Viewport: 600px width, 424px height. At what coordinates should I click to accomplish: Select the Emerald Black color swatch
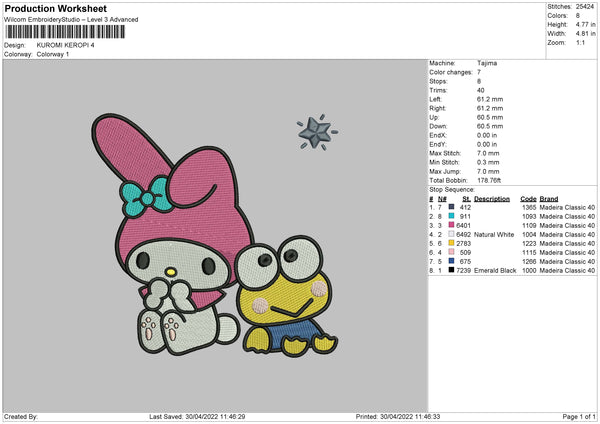coord(451,270)
